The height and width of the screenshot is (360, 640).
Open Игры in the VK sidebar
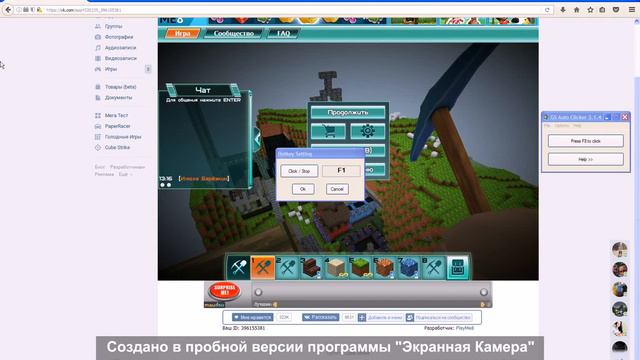111,69
